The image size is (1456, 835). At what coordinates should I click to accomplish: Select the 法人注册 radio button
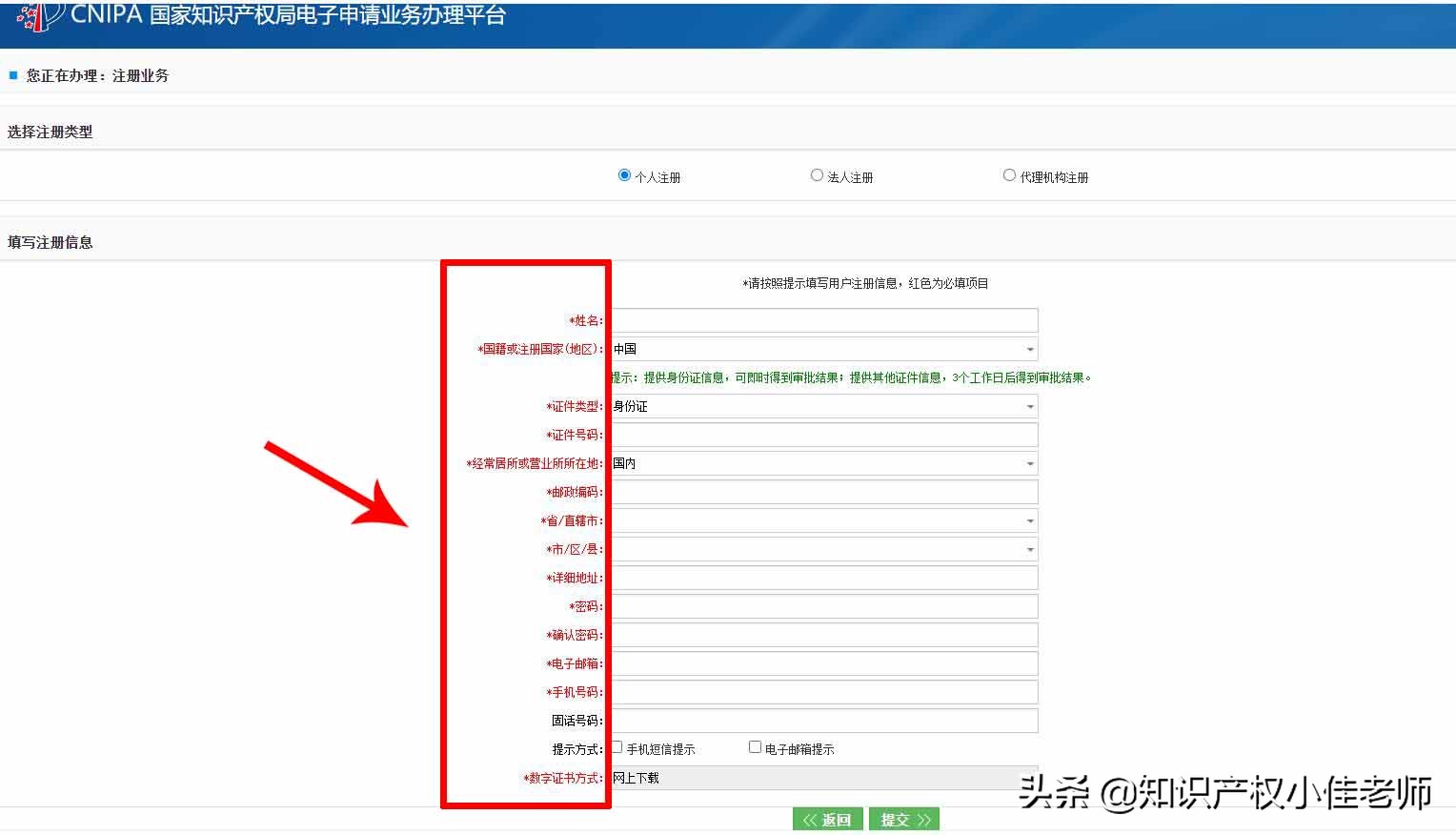(x=817, y=175)
